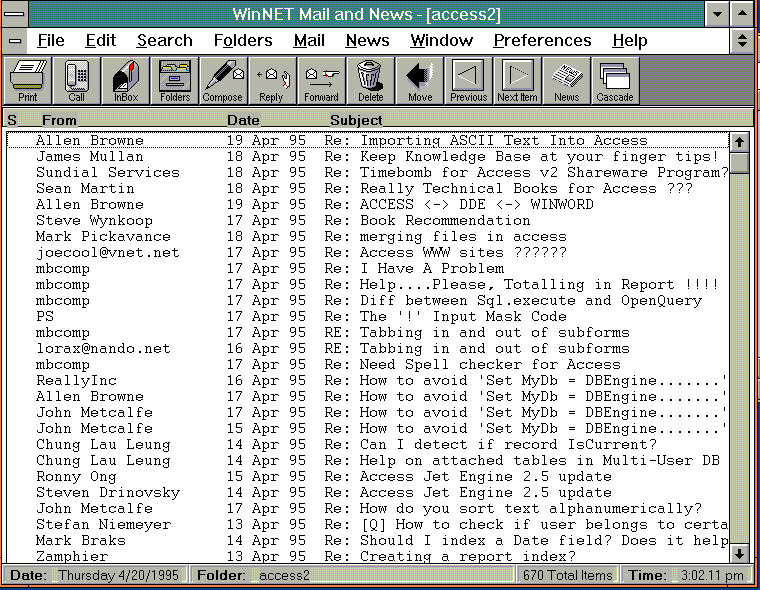
Task: Select Zamphier's report index message
Action: pos(367,556)
